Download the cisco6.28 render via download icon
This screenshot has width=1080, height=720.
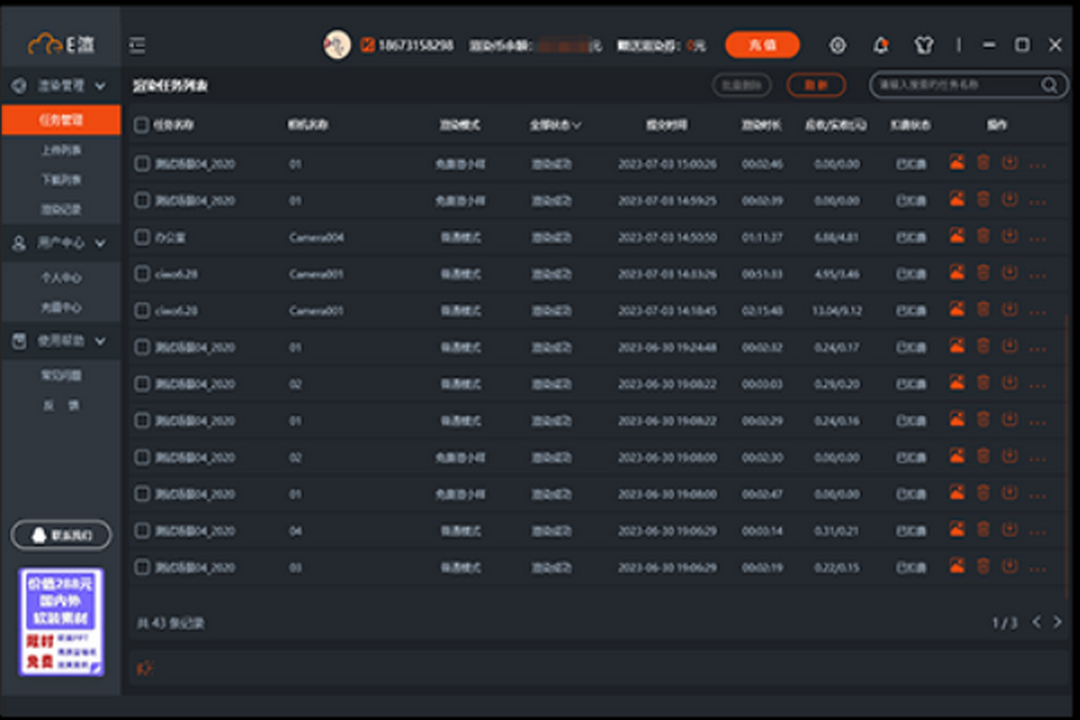point(1010,272)
